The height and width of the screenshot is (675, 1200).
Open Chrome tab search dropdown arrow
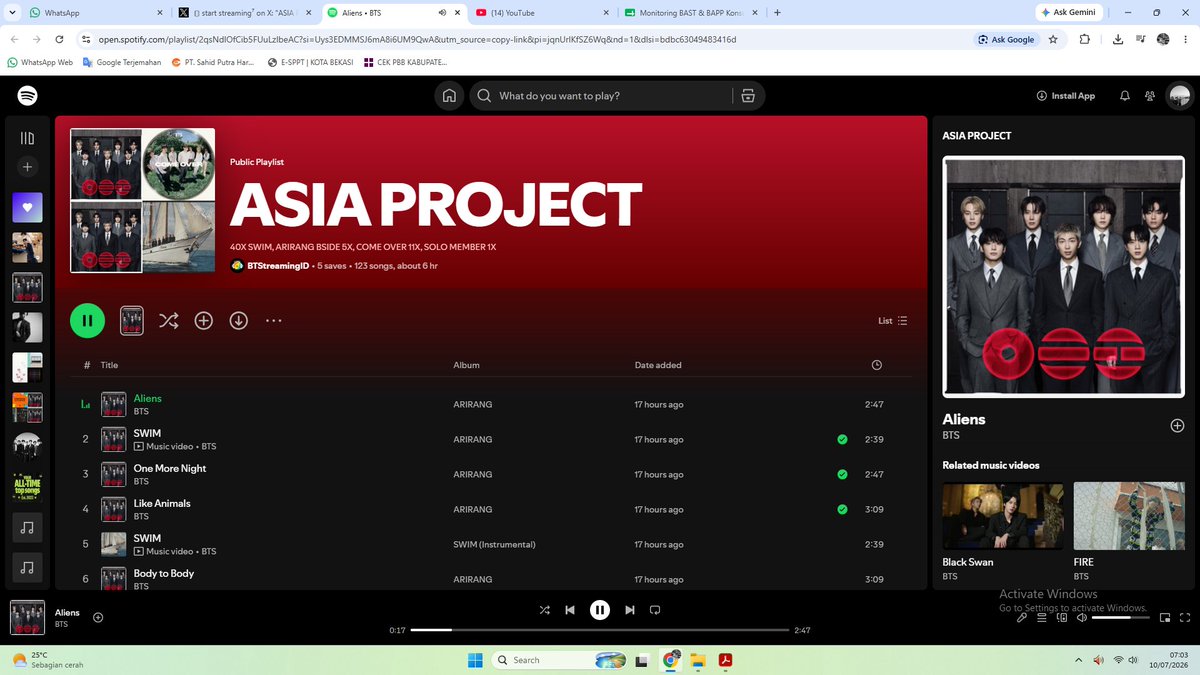pos(11,13)
